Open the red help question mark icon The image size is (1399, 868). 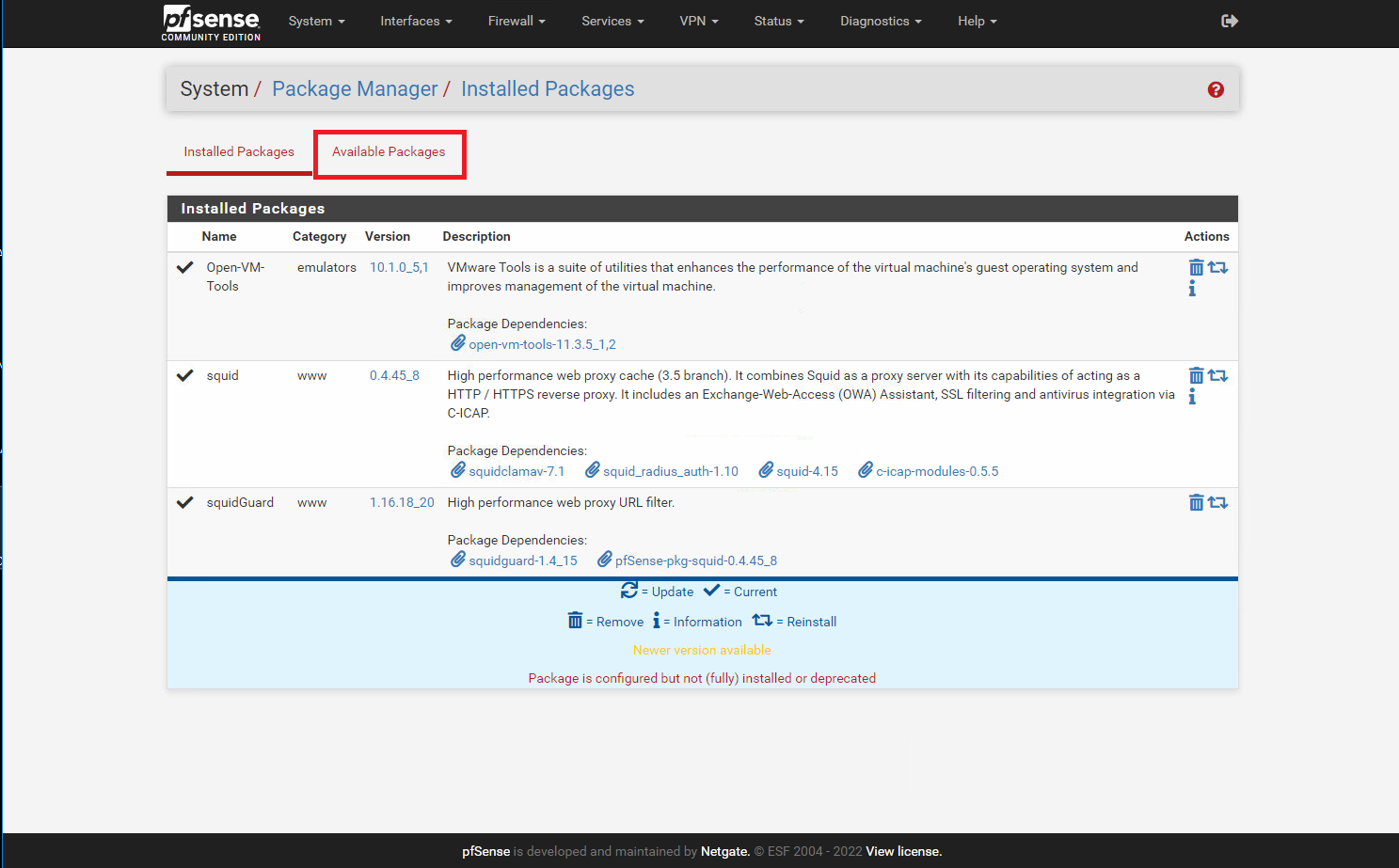(x=1216, y=89)
